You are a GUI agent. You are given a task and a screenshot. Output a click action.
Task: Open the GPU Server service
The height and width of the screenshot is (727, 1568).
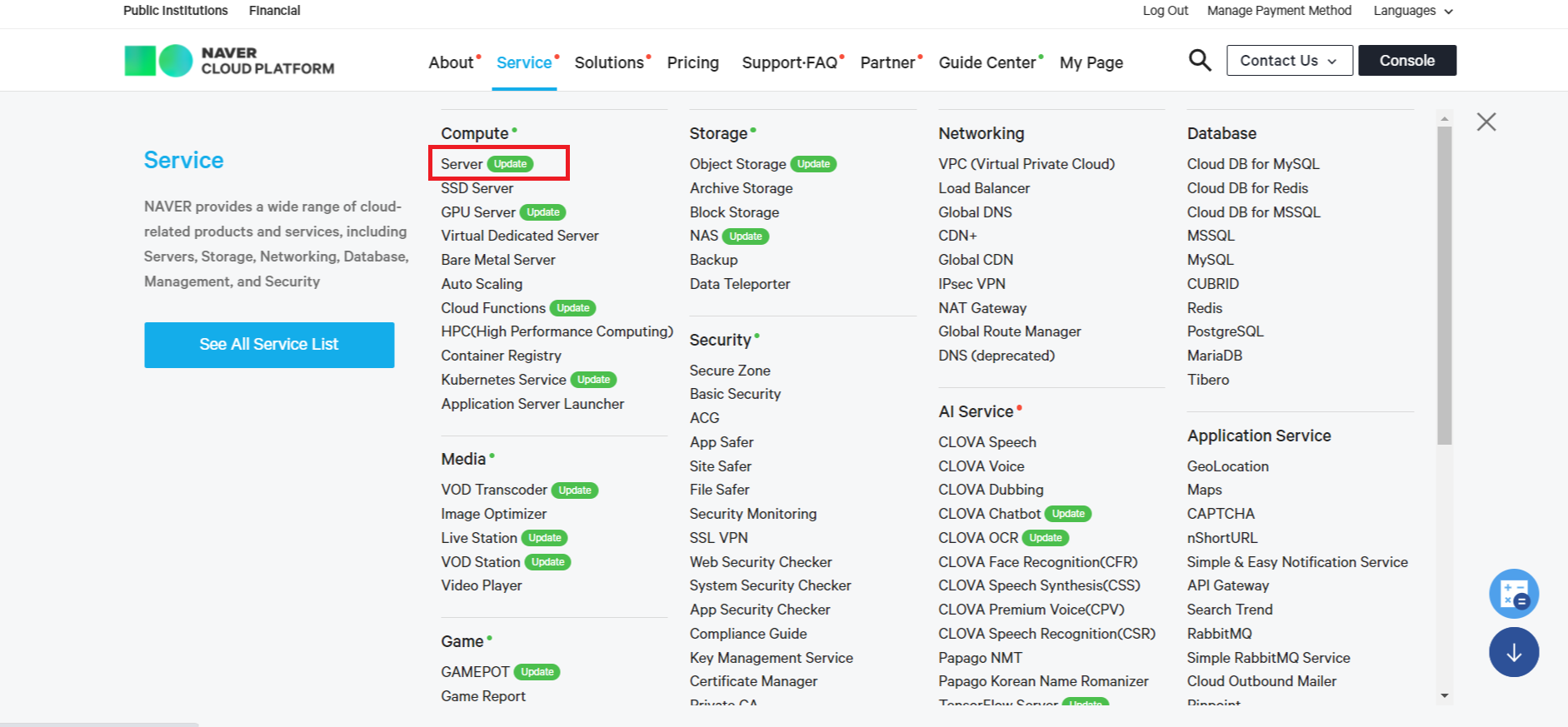pyautogui.click(x=478, y=212)
